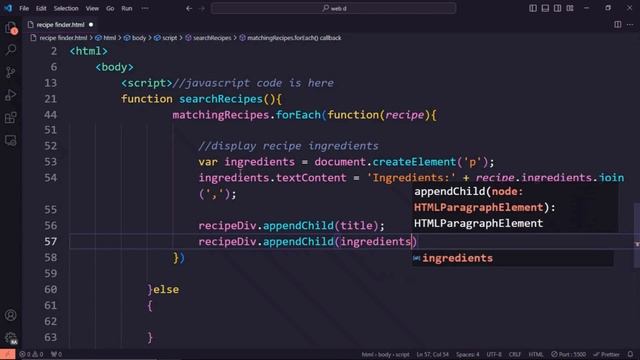Screen dimensions: 640x360
Task: Open the Search view in activity bar
Action: pyautogui.click(x=11, y=50)
